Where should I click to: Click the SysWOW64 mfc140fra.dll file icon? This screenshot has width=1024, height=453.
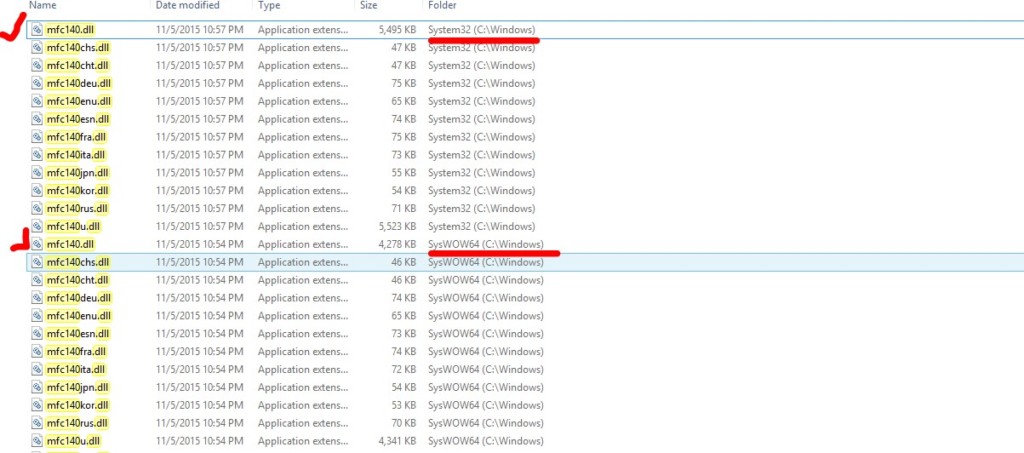(x=37, y=352)
